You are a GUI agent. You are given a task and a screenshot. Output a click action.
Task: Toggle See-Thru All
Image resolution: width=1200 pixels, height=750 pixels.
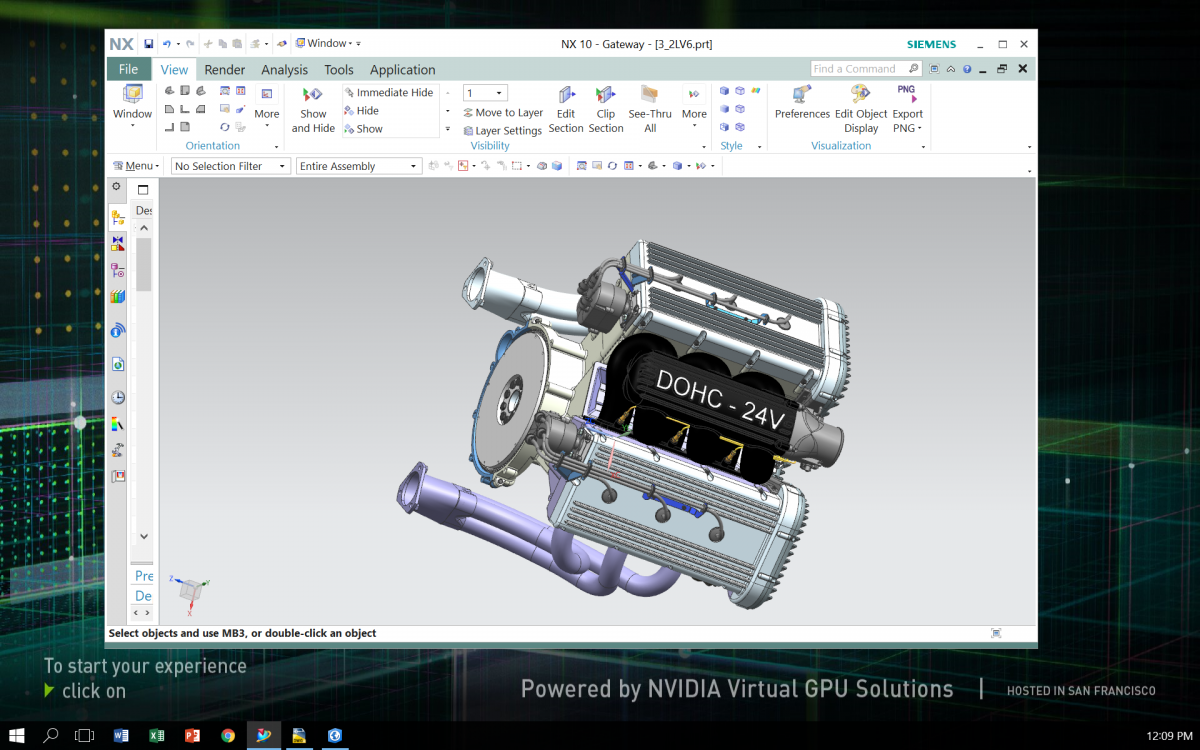tap(650, 109)
